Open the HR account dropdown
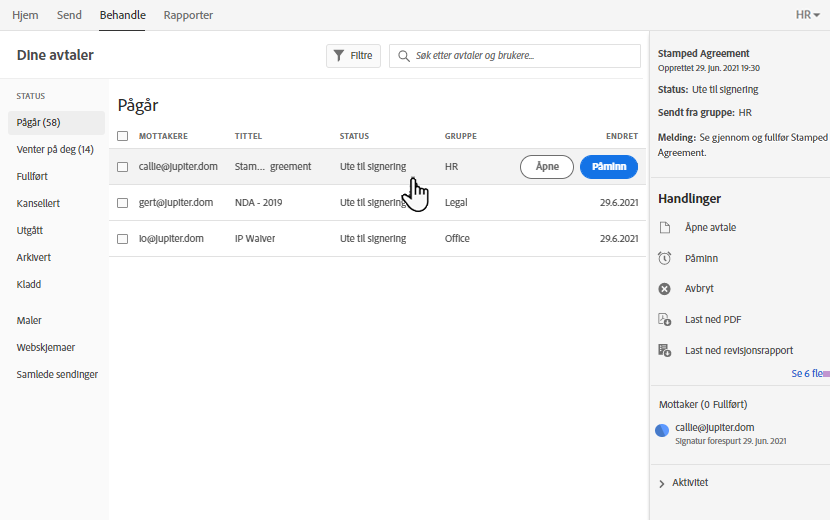The height and width of the screenshot is (520, 830). pyautogui.click(x=807, y=15)
